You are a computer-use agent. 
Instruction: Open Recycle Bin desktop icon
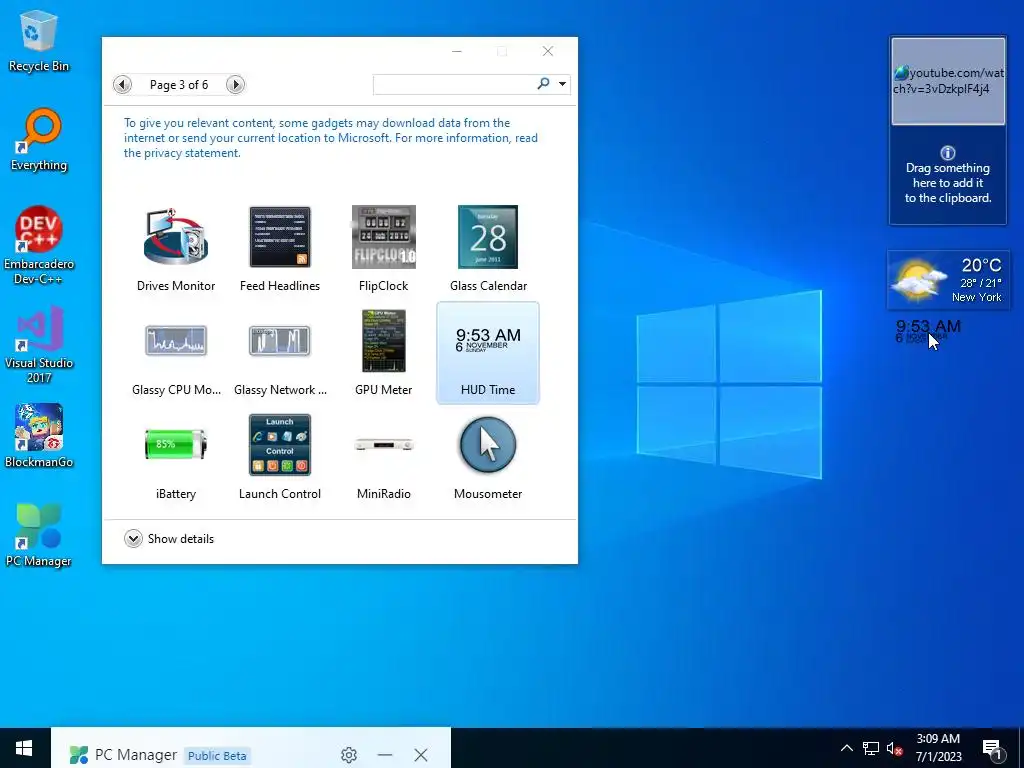39,40
